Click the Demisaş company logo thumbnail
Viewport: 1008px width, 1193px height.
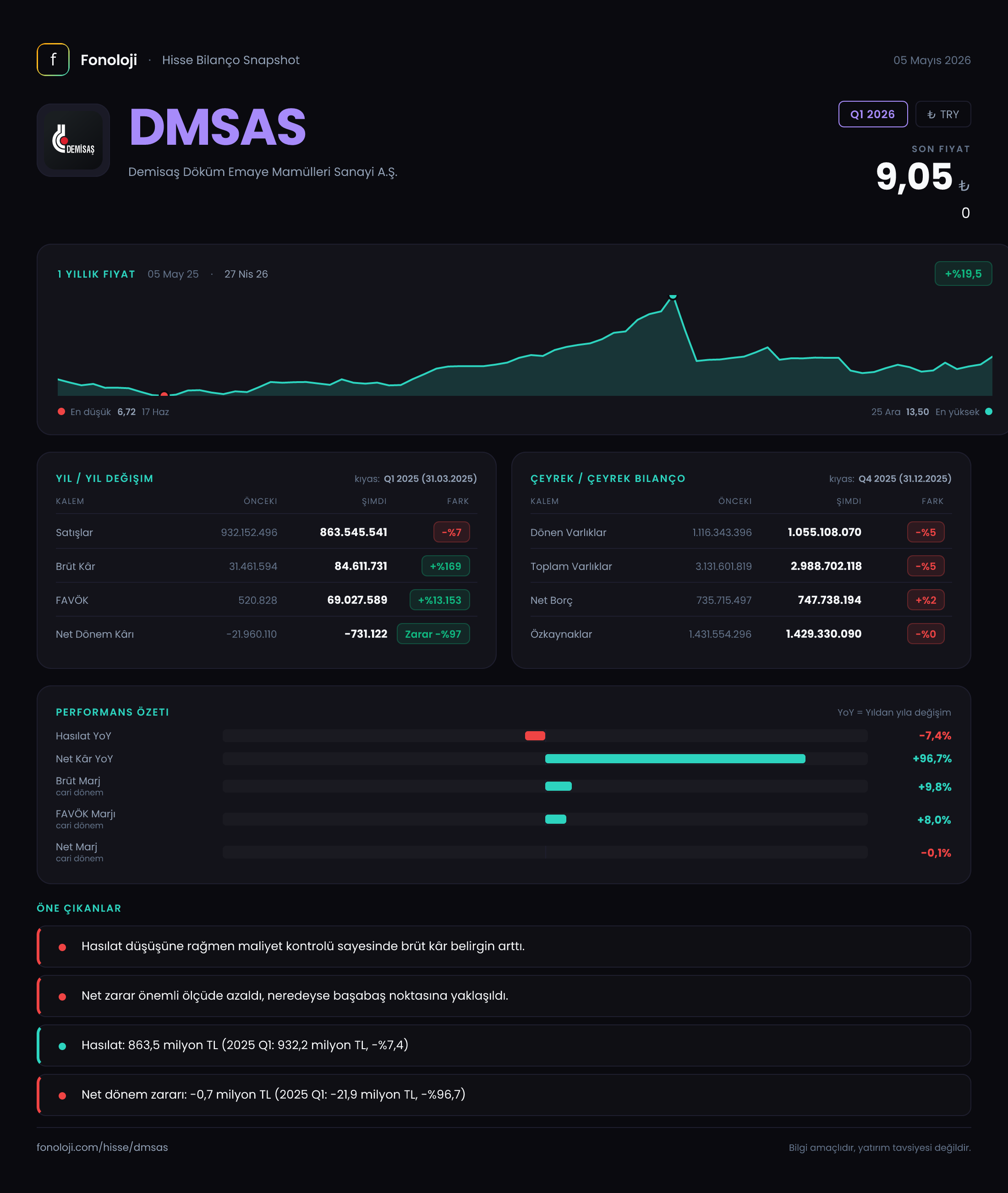(x=73, y=140)
